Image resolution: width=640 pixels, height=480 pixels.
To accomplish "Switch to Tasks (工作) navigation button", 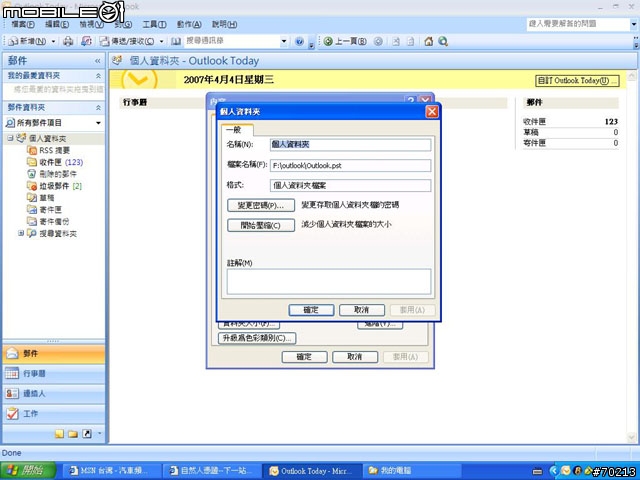I will pyautogui.click(x=53, y=413).
